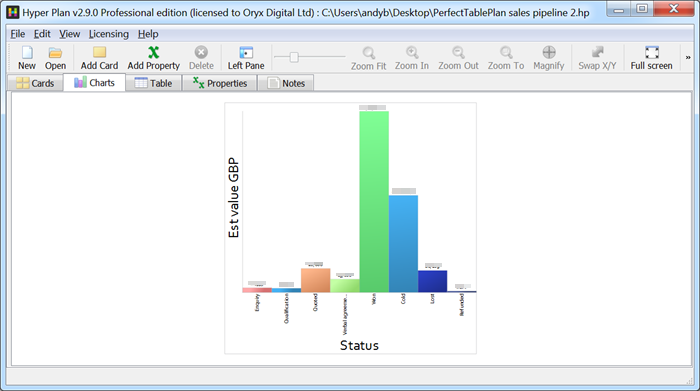Go to the Notes tab
Viewport: 700px width, 391px height.
(286, 83)
